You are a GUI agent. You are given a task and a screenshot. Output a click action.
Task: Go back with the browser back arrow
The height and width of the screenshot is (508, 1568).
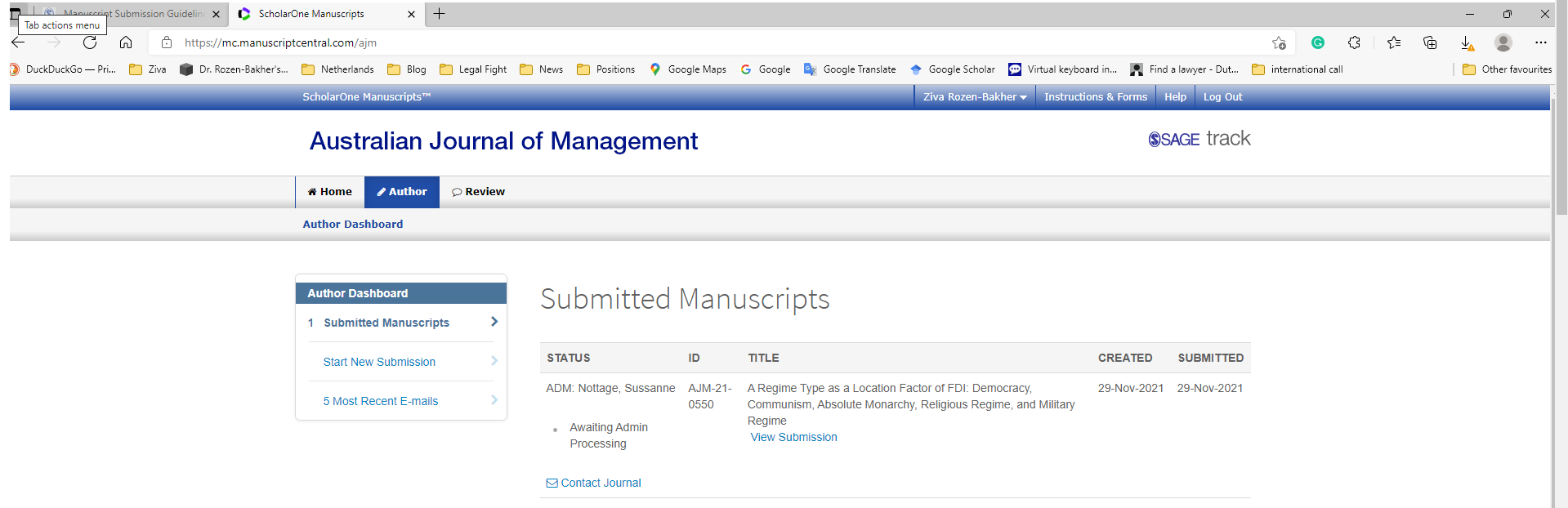(18, 42)
